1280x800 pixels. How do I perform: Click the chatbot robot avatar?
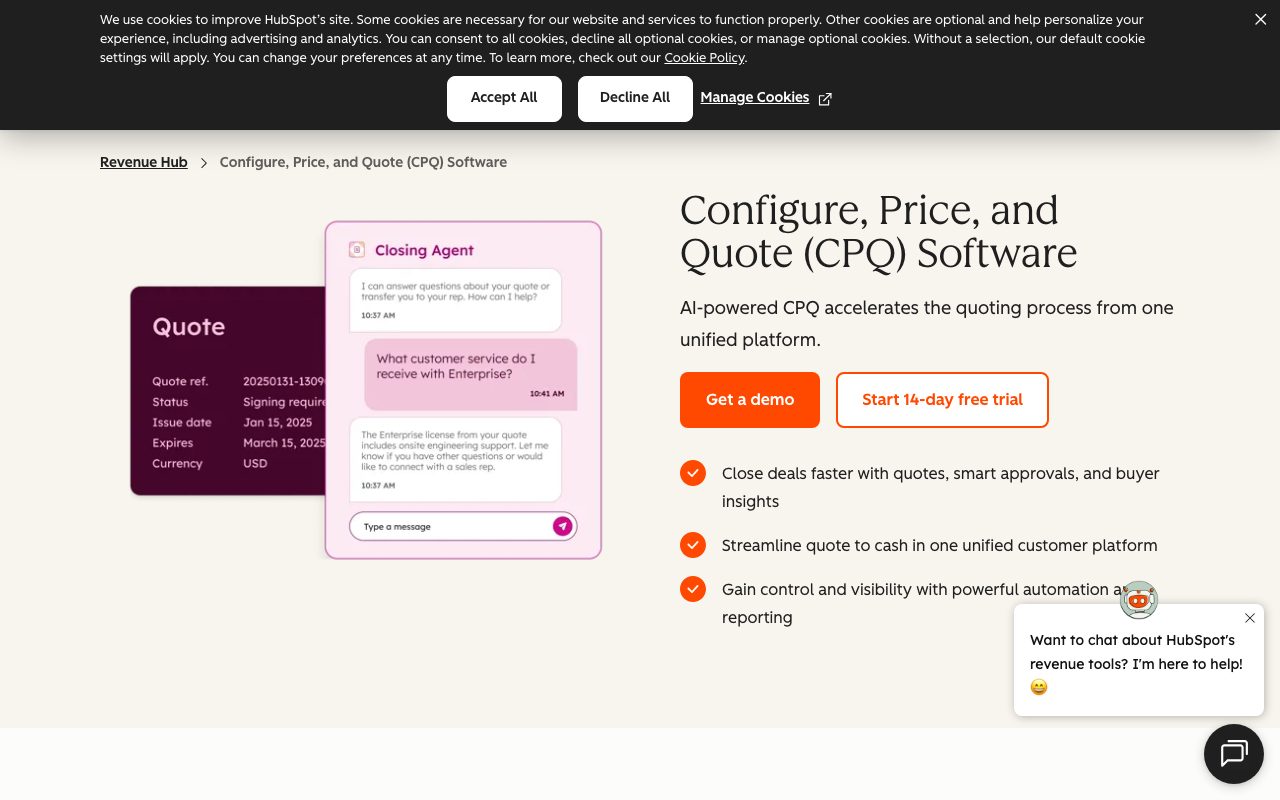[1139, 600]
